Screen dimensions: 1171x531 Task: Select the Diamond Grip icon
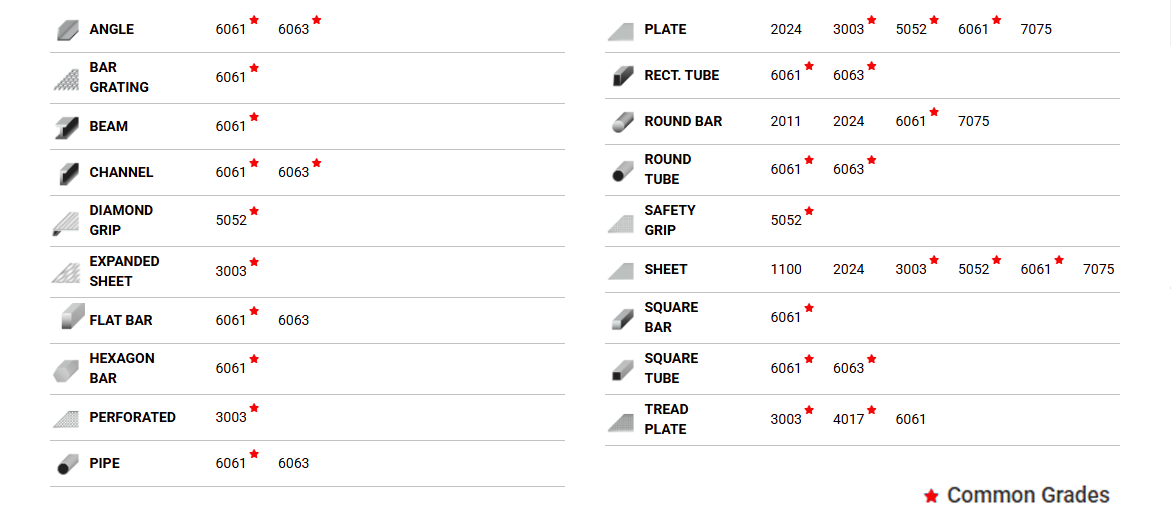tap(66, 222)
